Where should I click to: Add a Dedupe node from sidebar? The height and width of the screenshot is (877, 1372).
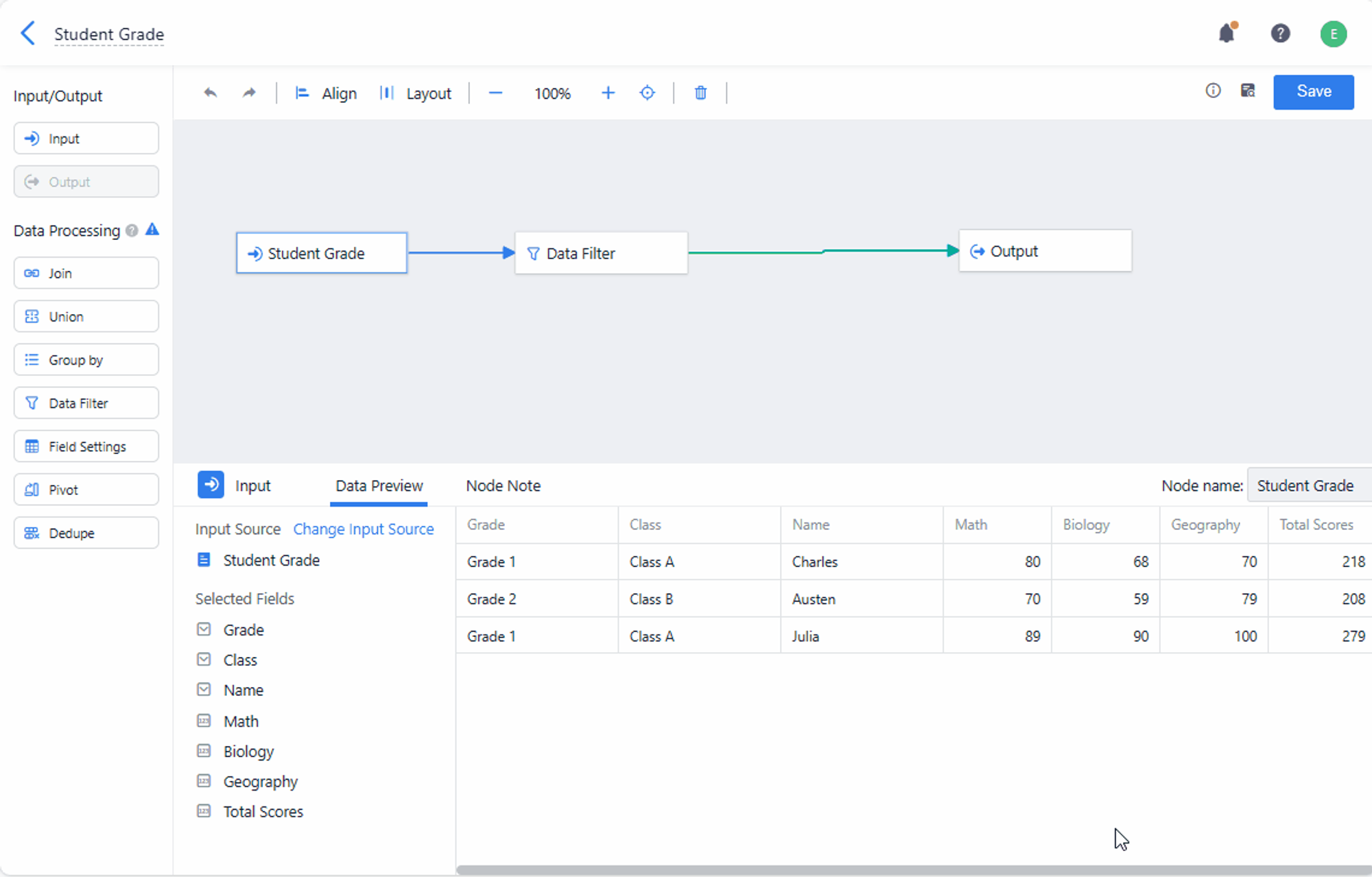[86, 533]
